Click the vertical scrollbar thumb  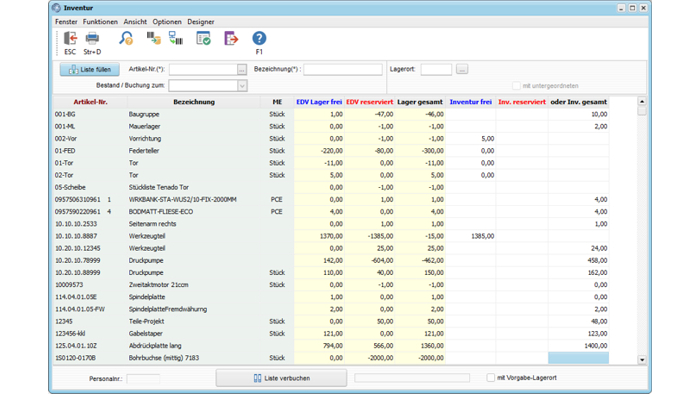coord(642,111)
